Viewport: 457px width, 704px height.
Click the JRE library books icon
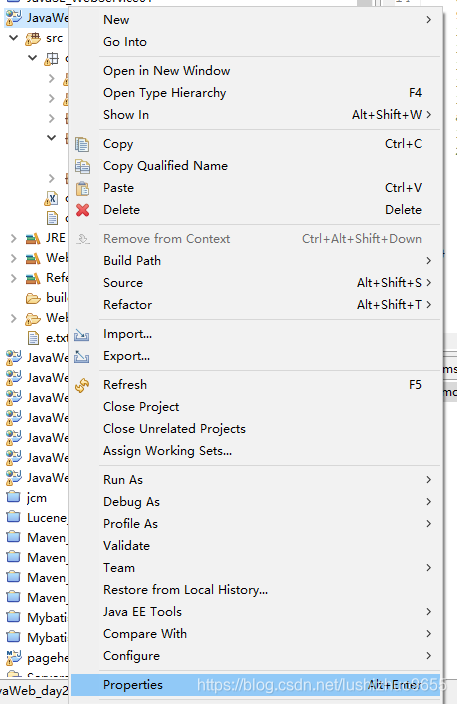33,238
